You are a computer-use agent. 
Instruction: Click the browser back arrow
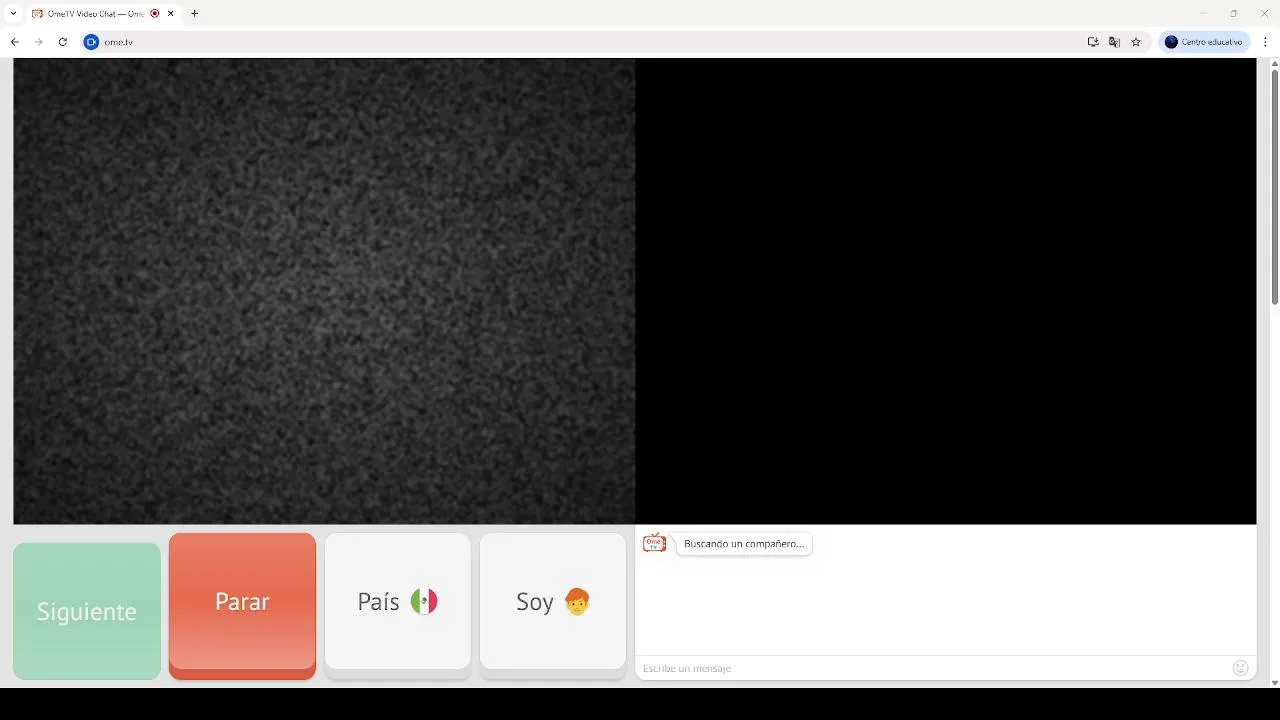(x=14, y=42)
